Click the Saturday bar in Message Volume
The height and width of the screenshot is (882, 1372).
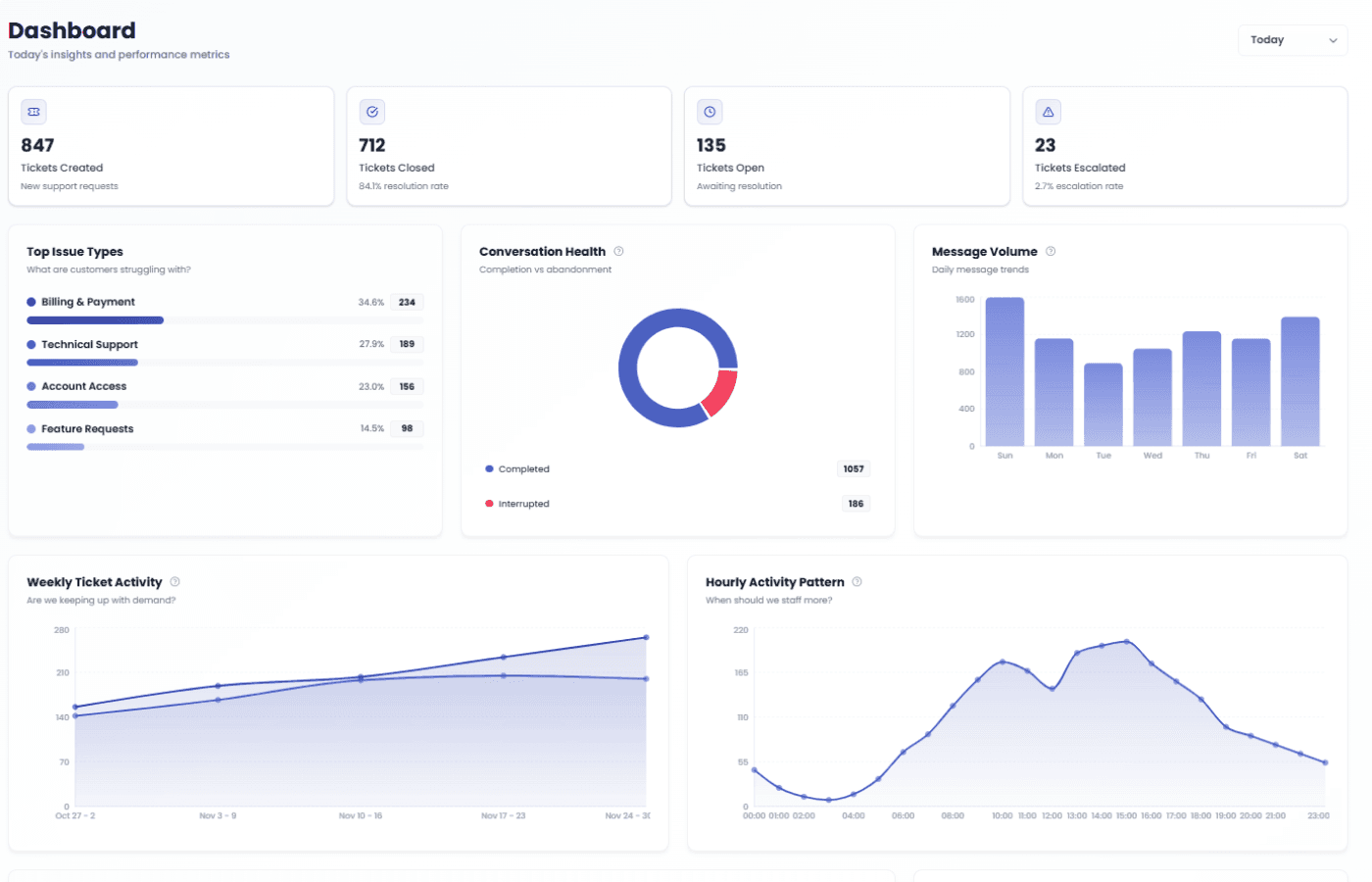(x=1300, y=382)
